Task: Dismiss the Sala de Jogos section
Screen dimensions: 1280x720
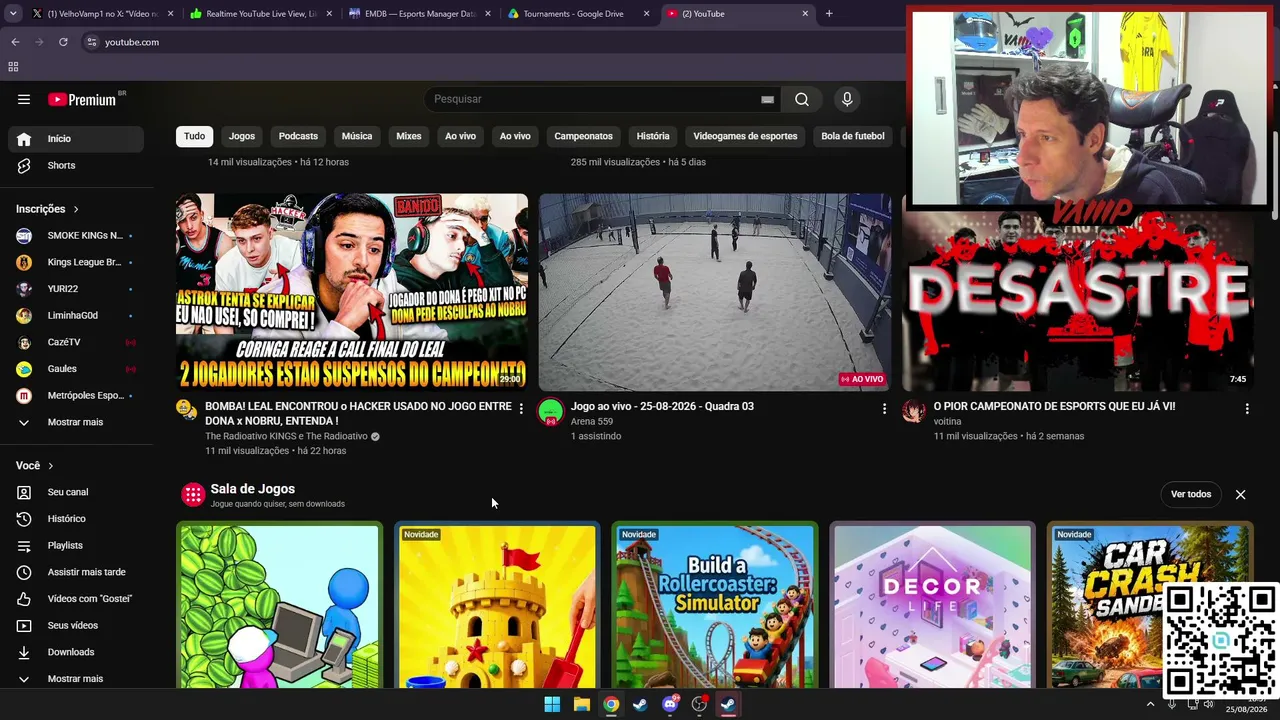Action: tap(1240, 494)
